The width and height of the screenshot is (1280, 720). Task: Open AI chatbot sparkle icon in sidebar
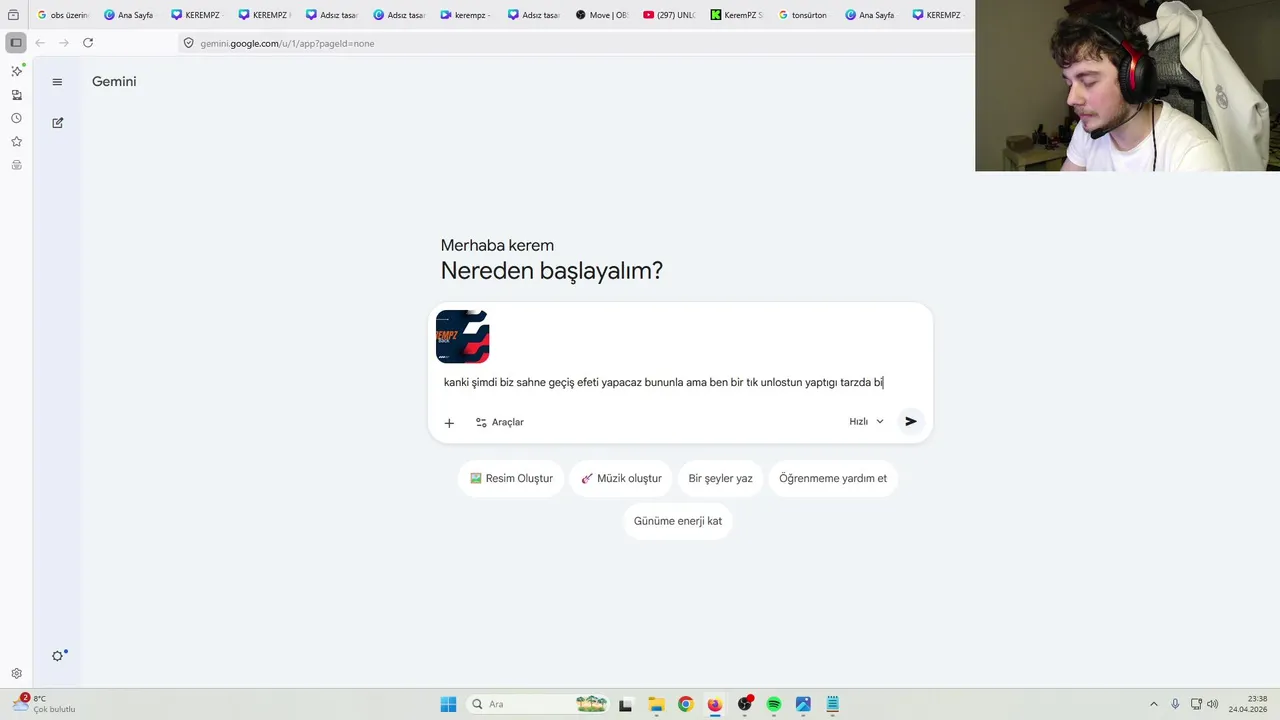point(16,71)
